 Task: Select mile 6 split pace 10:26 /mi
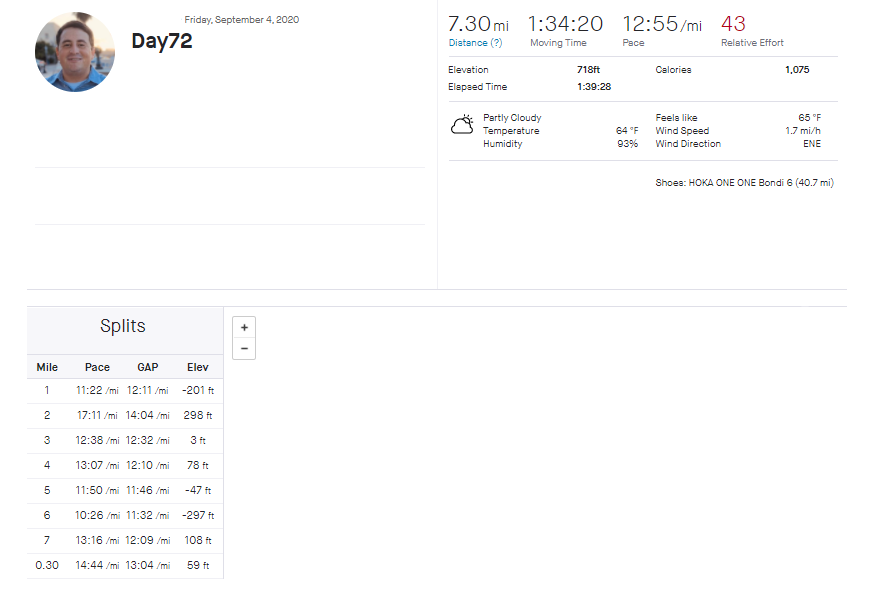97,515
